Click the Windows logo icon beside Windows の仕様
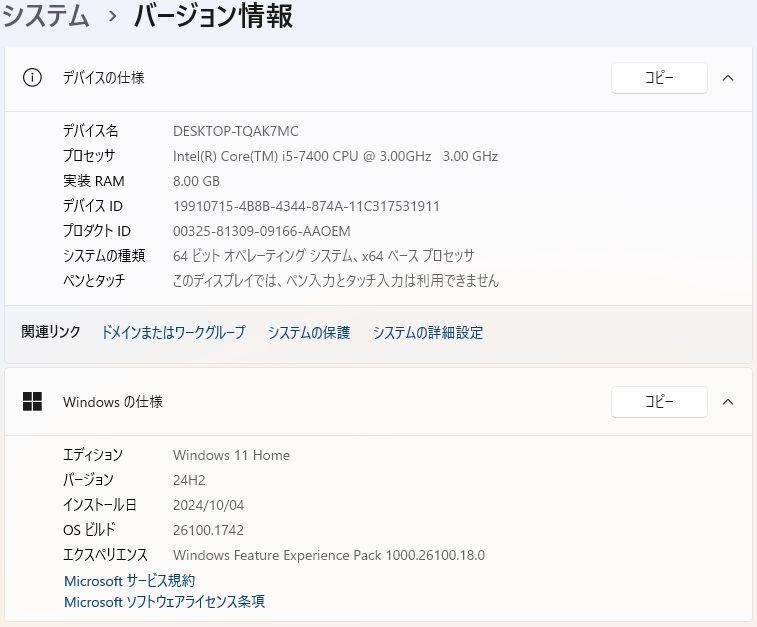Image resolution: width=757 pixels, height=627 pixels. [32, 401]
